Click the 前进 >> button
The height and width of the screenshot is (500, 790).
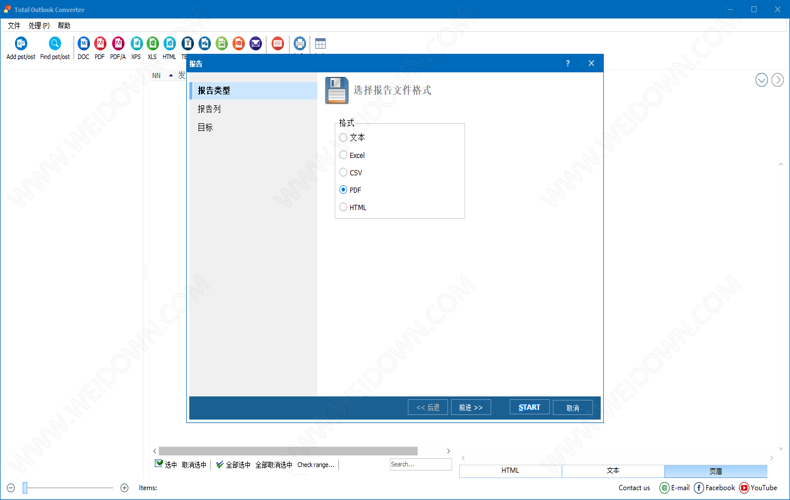470,408
